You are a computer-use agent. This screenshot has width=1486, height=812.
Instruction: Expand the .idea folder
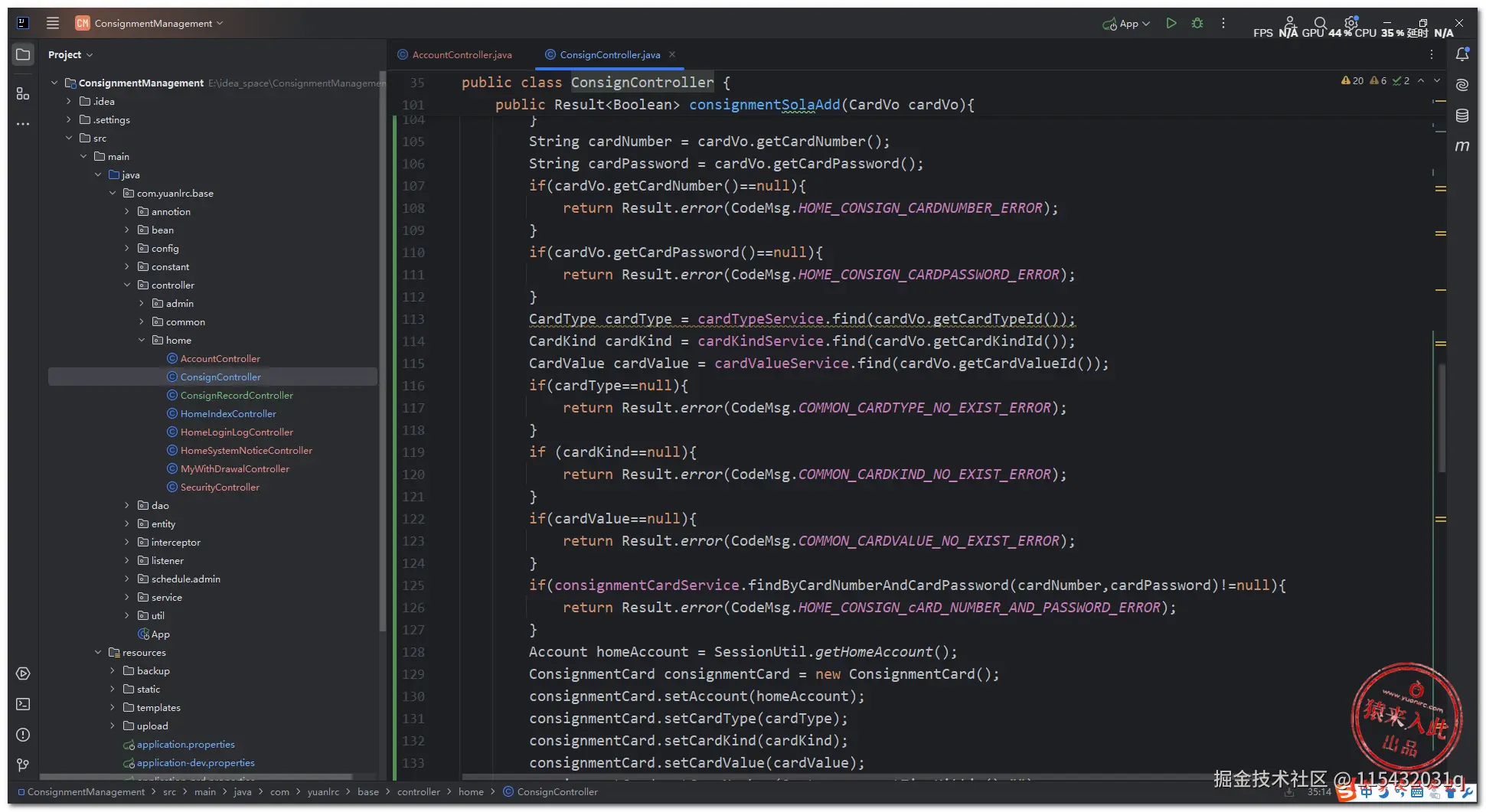68,101
